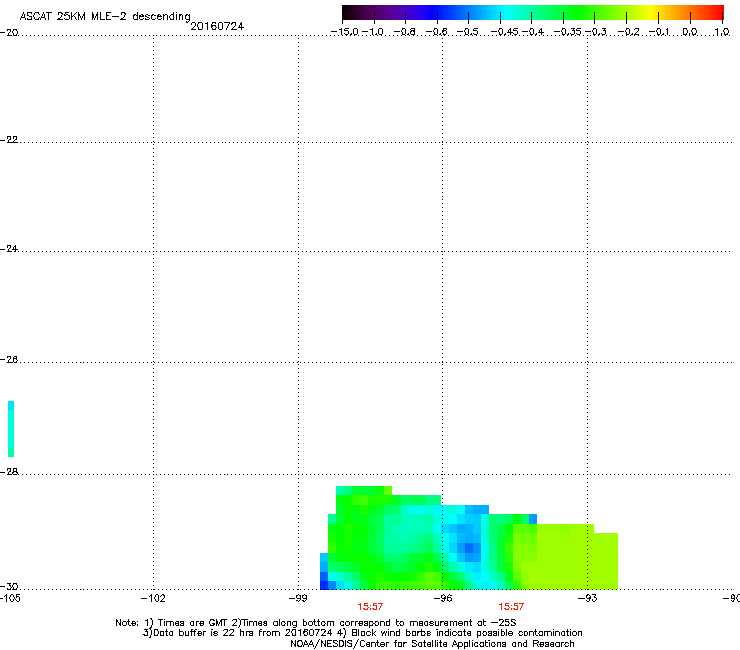Click the yellow section of the color bar
The height and width of the screenshot is (650, 740).
coord(650,13)
